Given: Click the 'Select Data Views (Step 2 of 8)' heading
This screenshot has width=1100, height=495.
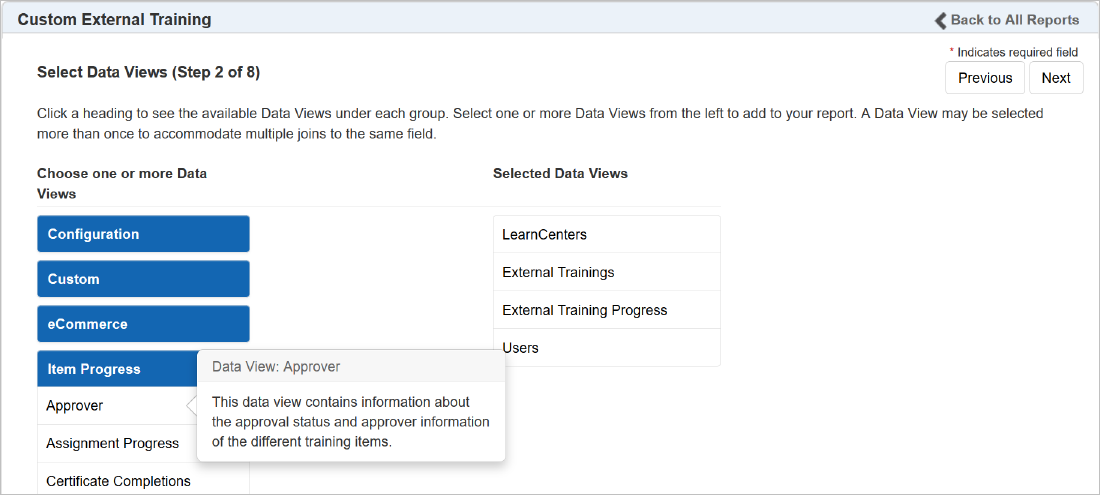Looking at the screenshot, I should point(148,72).
